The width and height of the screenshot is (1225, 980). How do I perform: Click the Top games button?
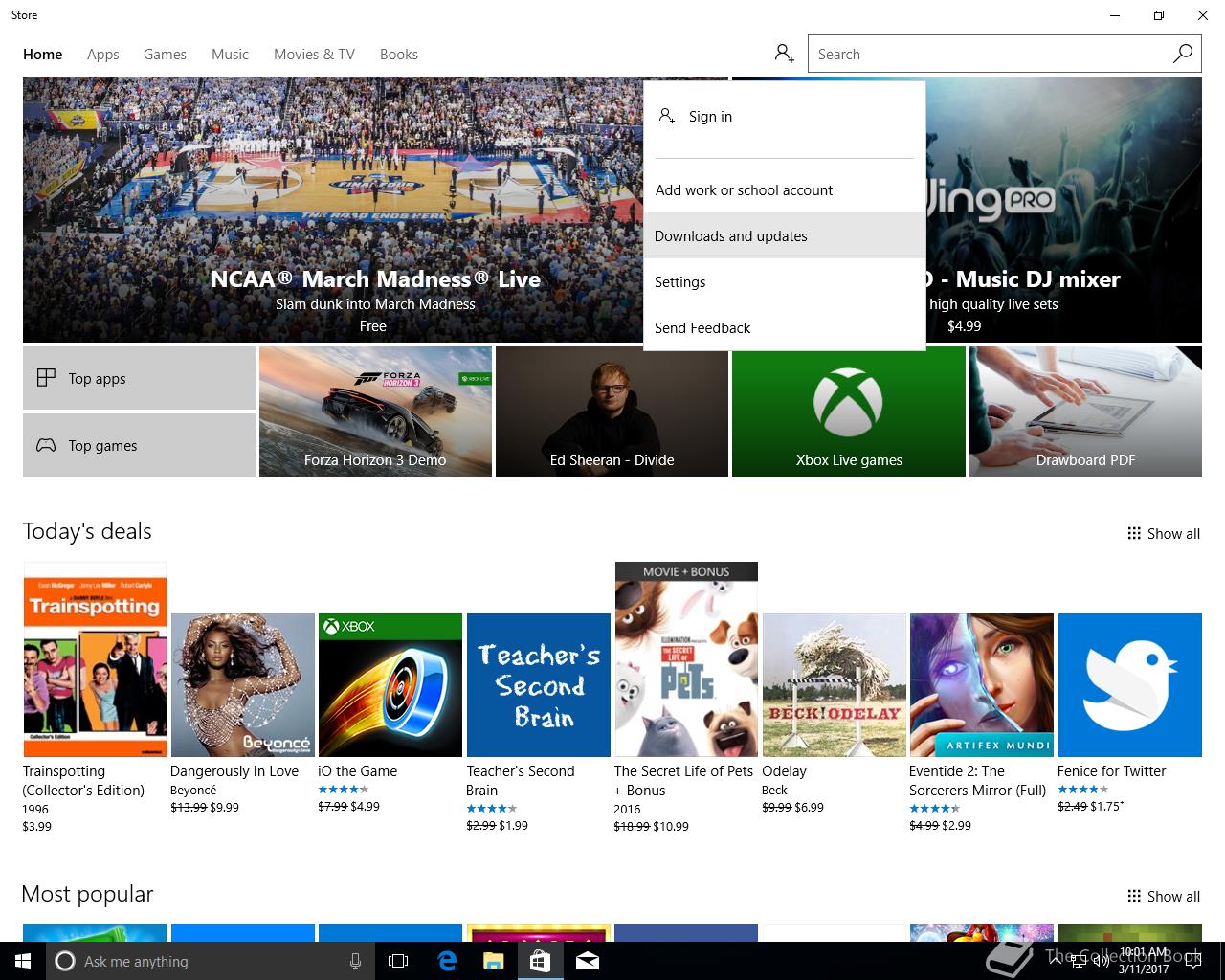(x=139, y=445)
